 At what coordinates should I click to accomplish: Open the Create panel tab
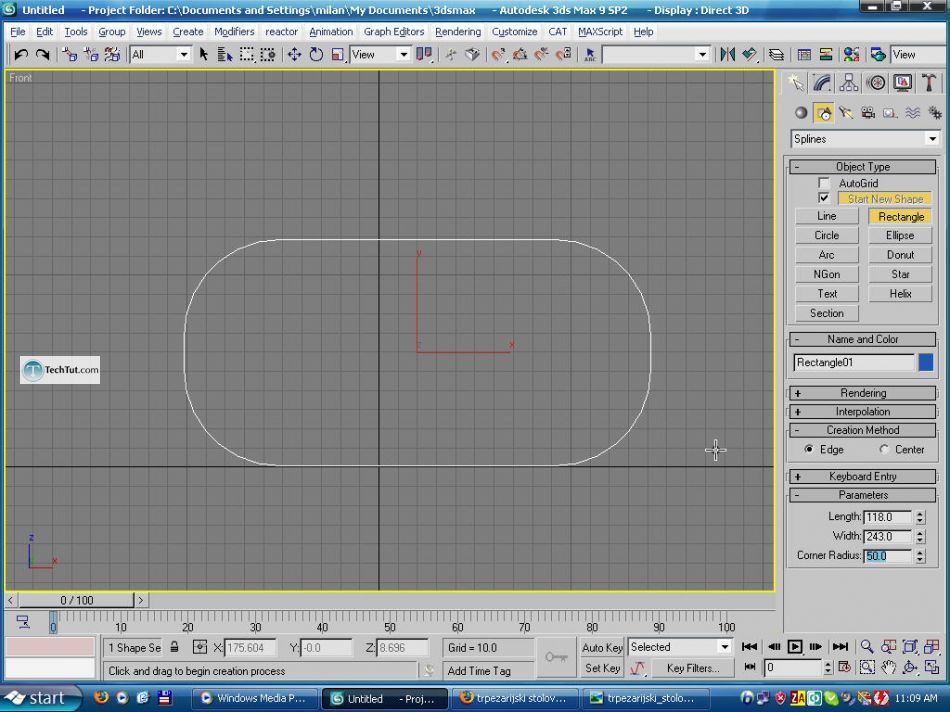[x=796, y=82]
